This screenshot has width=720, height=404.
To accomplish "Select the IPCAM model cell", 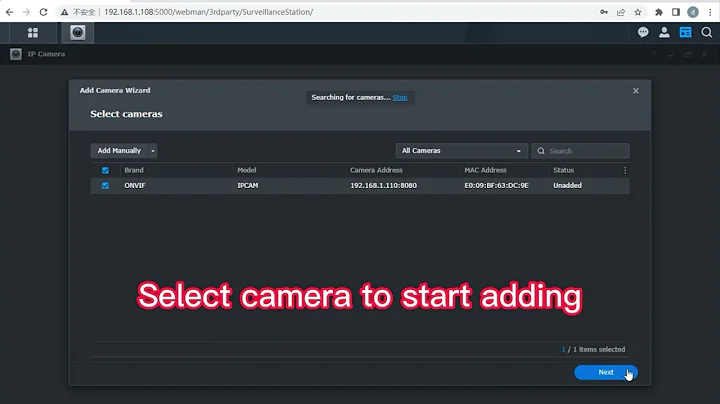I will coord(248,185).
